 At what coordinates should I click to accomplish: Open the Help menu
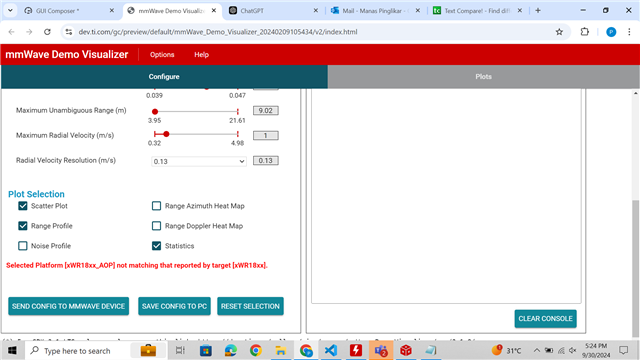[x=201, y=55]
